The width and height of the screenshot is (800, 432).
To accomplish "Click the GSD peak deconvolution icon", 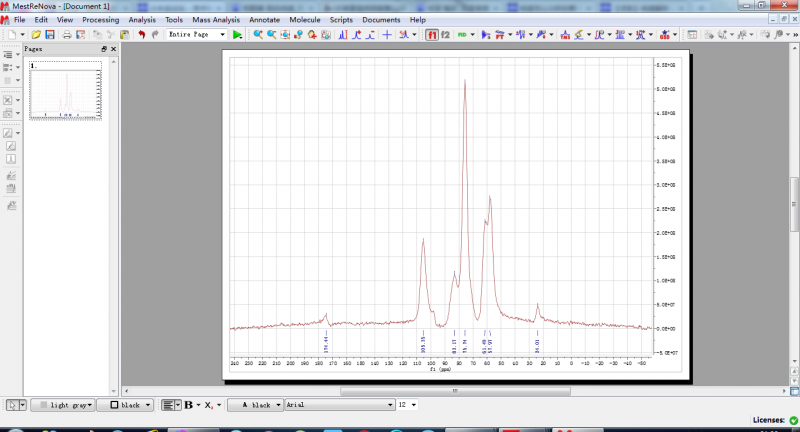I will 665,35.
